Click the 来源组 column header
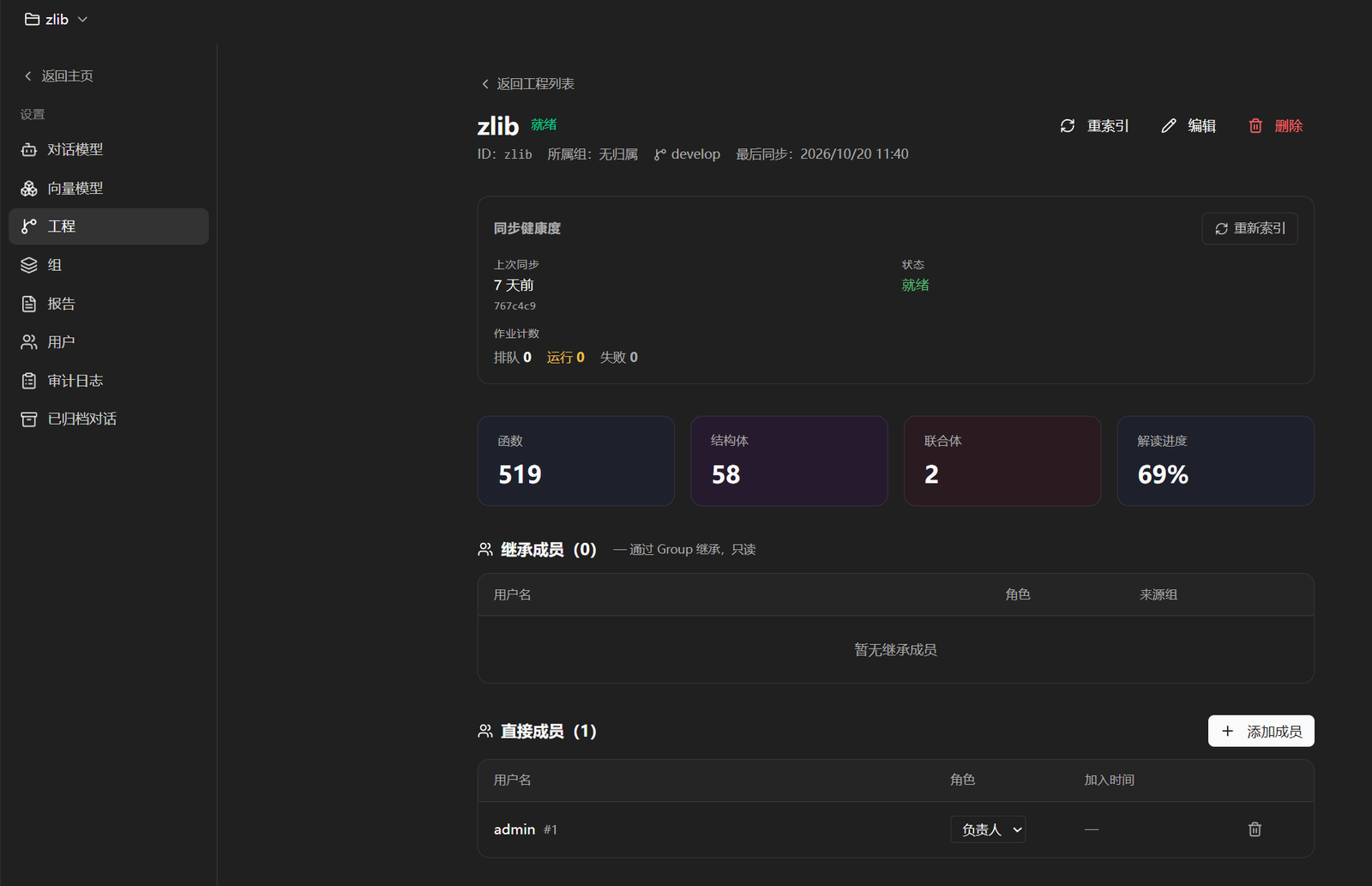1372x886 pixels. click(x=1158, y=594)
